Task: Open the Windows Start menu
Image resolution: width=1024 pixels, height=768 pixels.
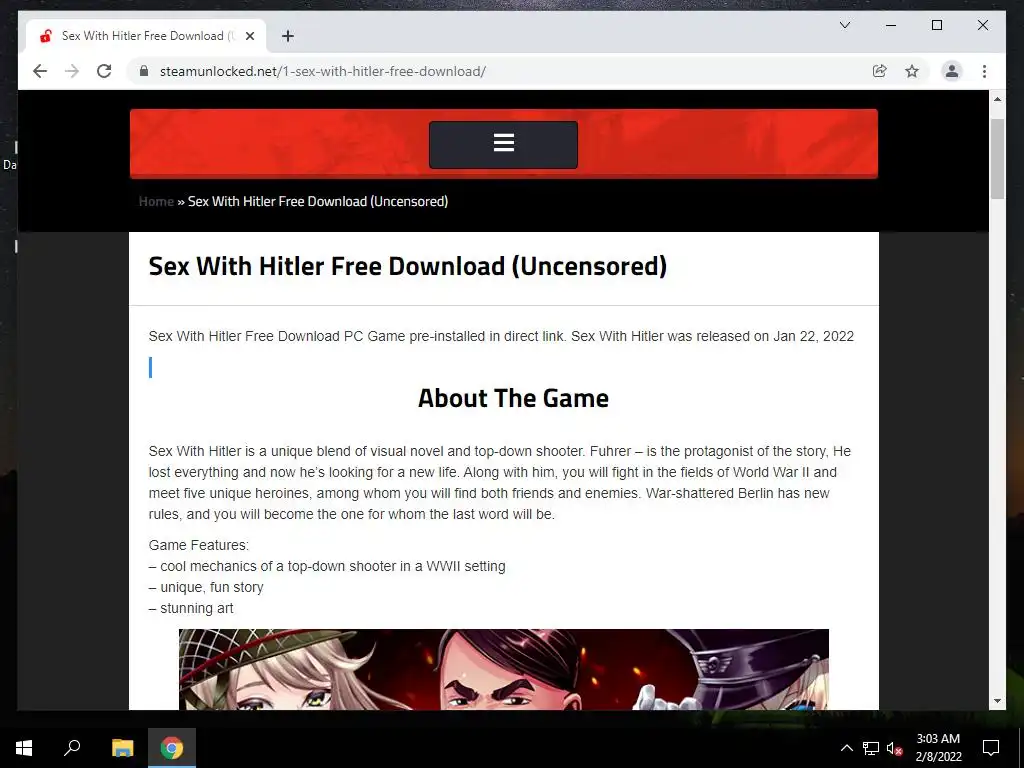Action: [24, 747]
